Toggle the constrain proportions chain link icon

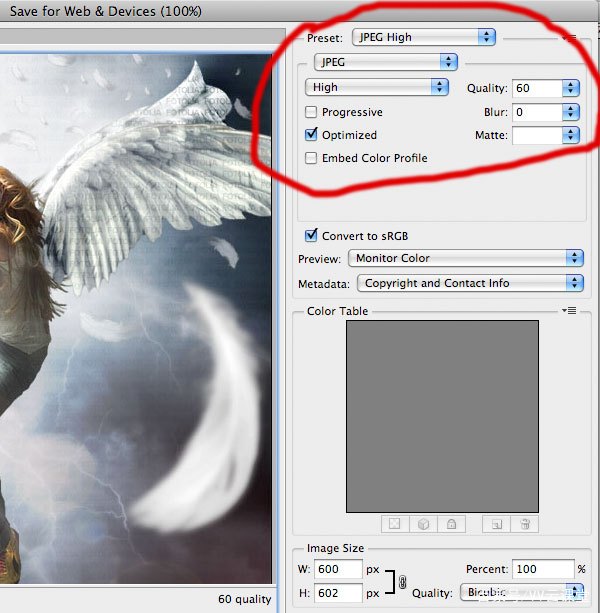[x=403, y=582]
